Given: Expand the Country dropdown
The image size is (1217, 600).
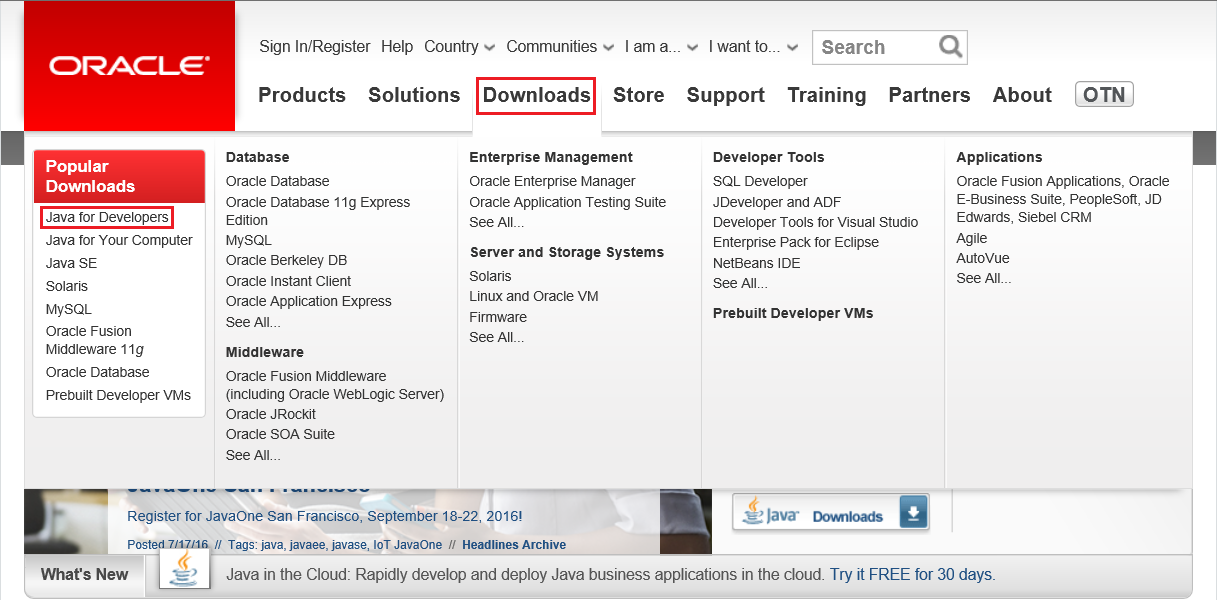Looking at the screenshot, I should 459,46.
